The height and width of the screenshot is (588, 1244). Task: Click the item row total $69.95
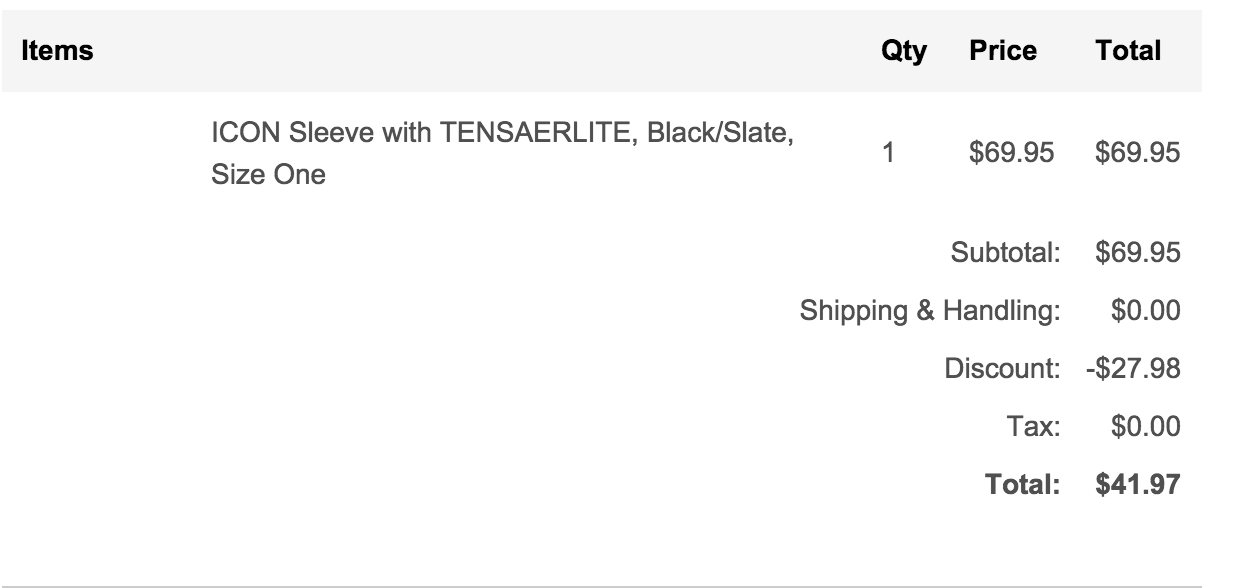pyautogui.click(x=1138, y=153)
